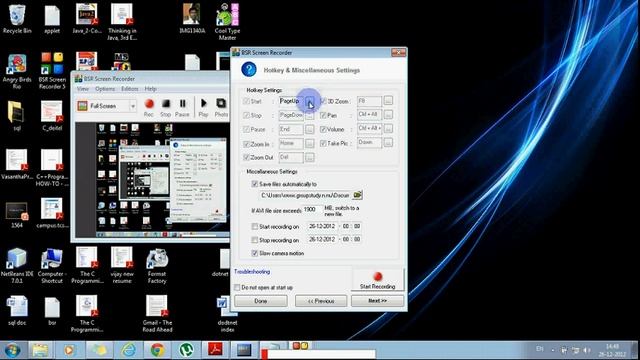Select the NetBeans IDE desktop icon

(x=17, y=266)
